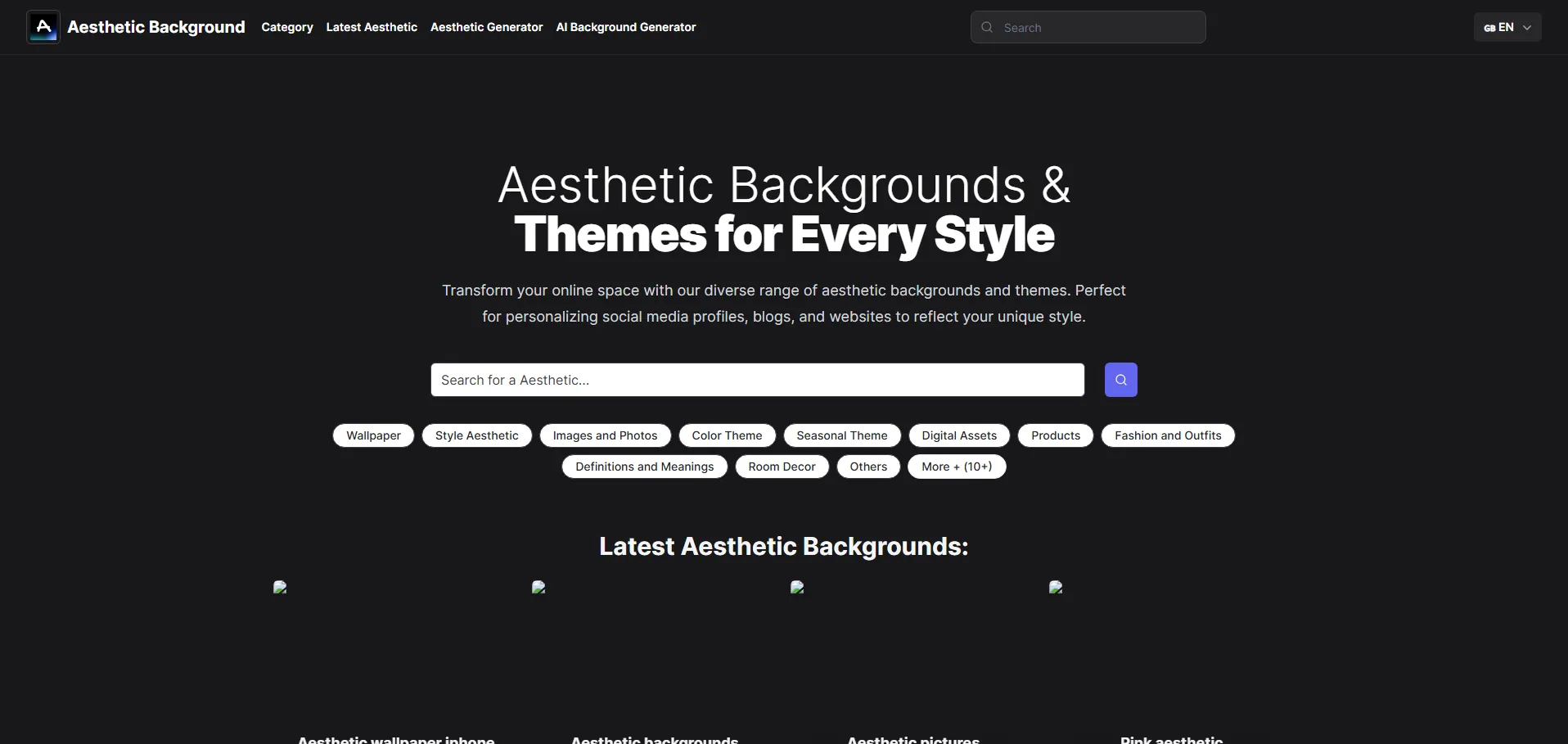1568x744 pixels.
Task: Click the header Search input box
Action: [x=1097, y=27]
